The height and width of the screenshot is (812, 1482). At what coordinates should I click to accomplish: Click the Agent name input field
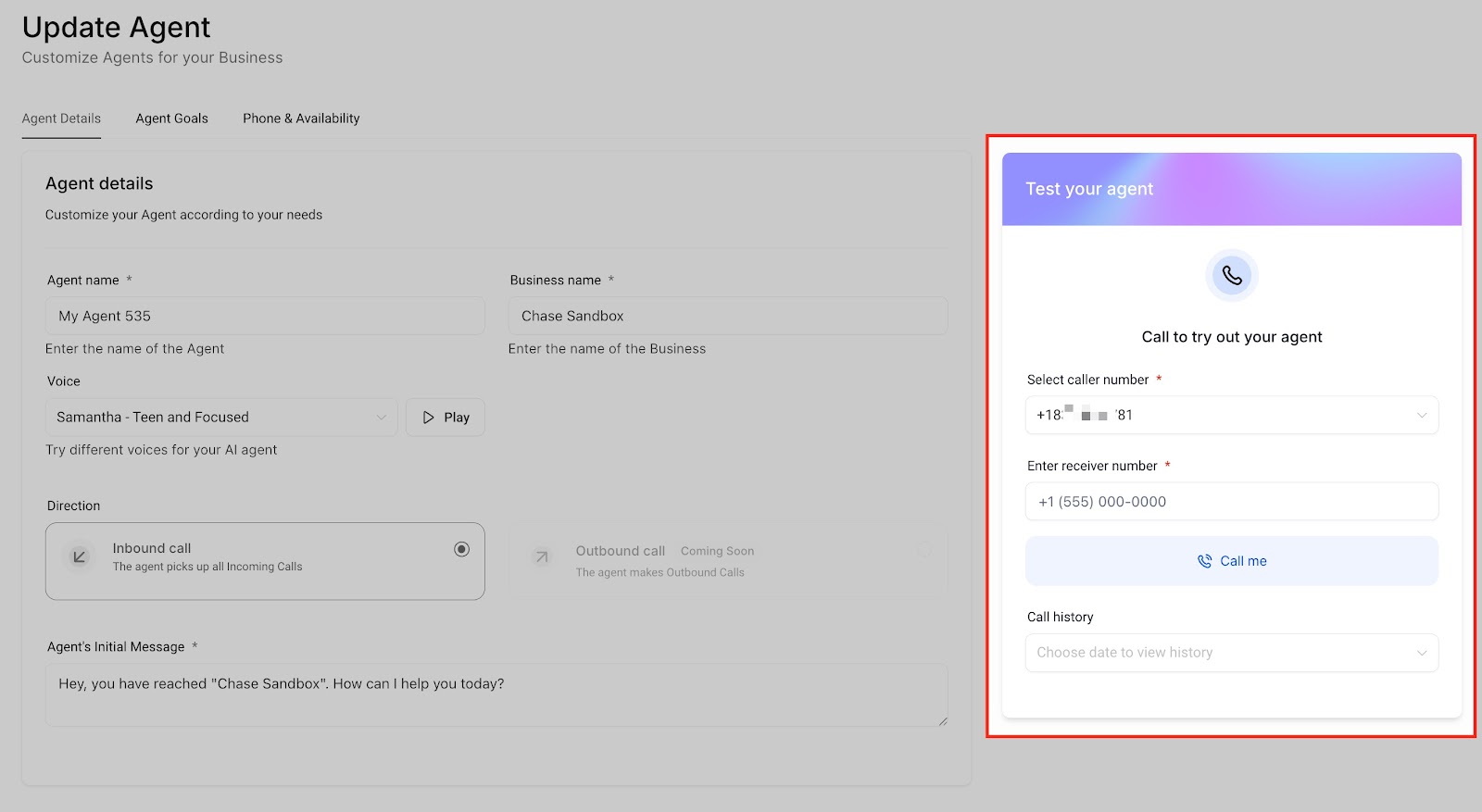[265, 316]
